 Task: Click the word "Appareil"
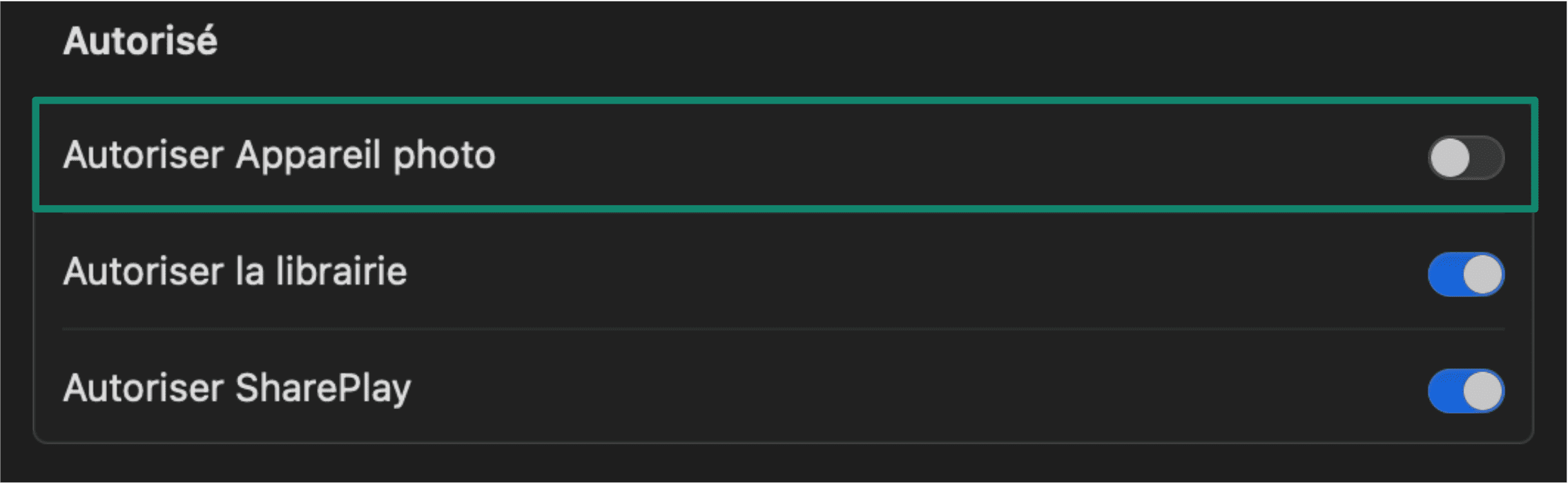point(308,155)
